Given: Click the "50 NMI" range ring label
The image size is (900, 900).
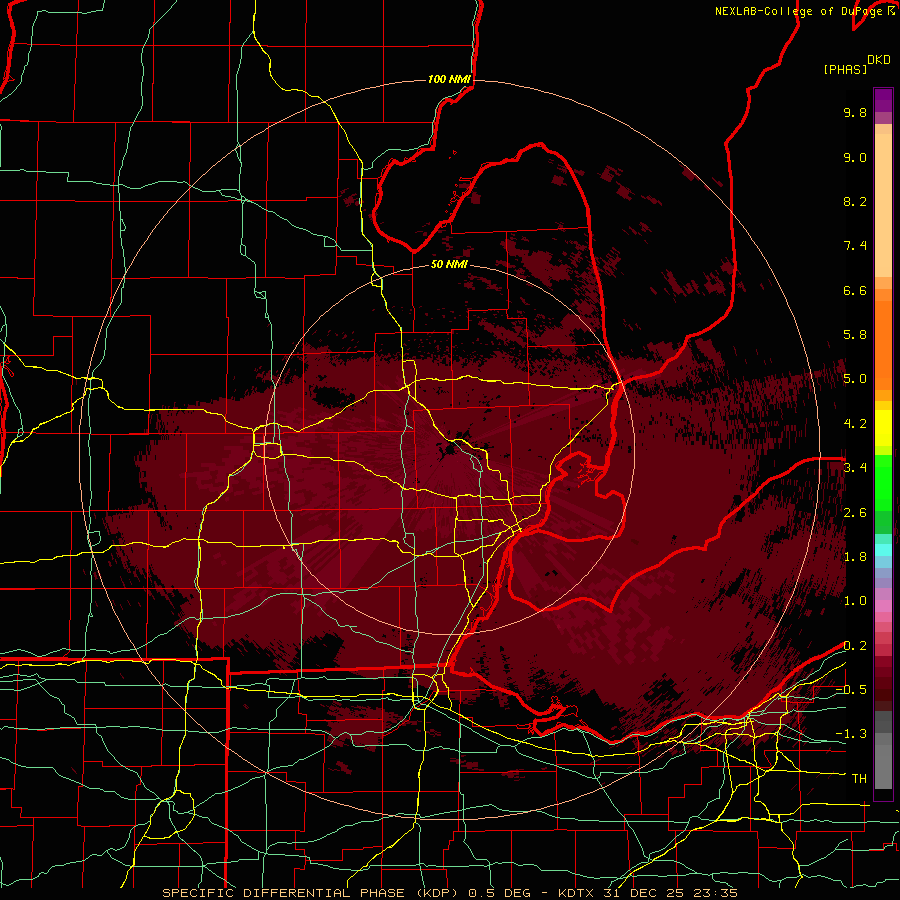Looking at the screenshot, I should (x=449, y=264).
